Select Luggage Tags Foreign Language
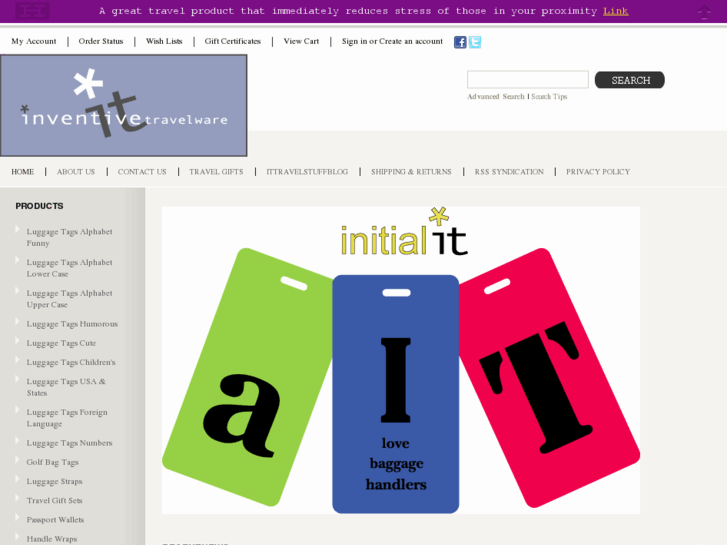The image size is (727, 545). pos(67,418)
